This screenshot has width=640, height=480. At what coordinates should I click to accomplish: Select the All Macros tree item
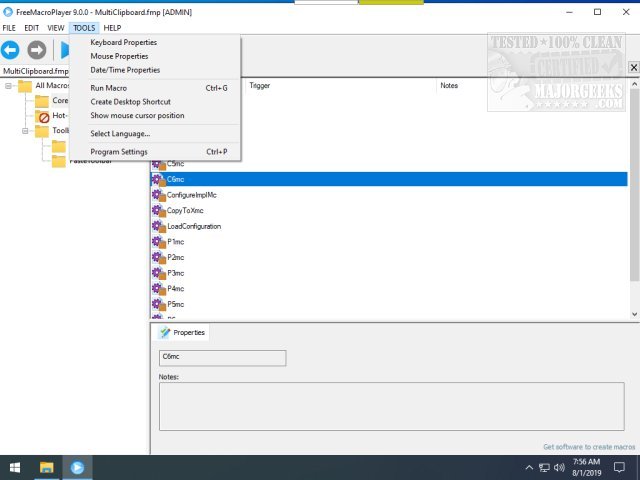click(x=52, y=86)
